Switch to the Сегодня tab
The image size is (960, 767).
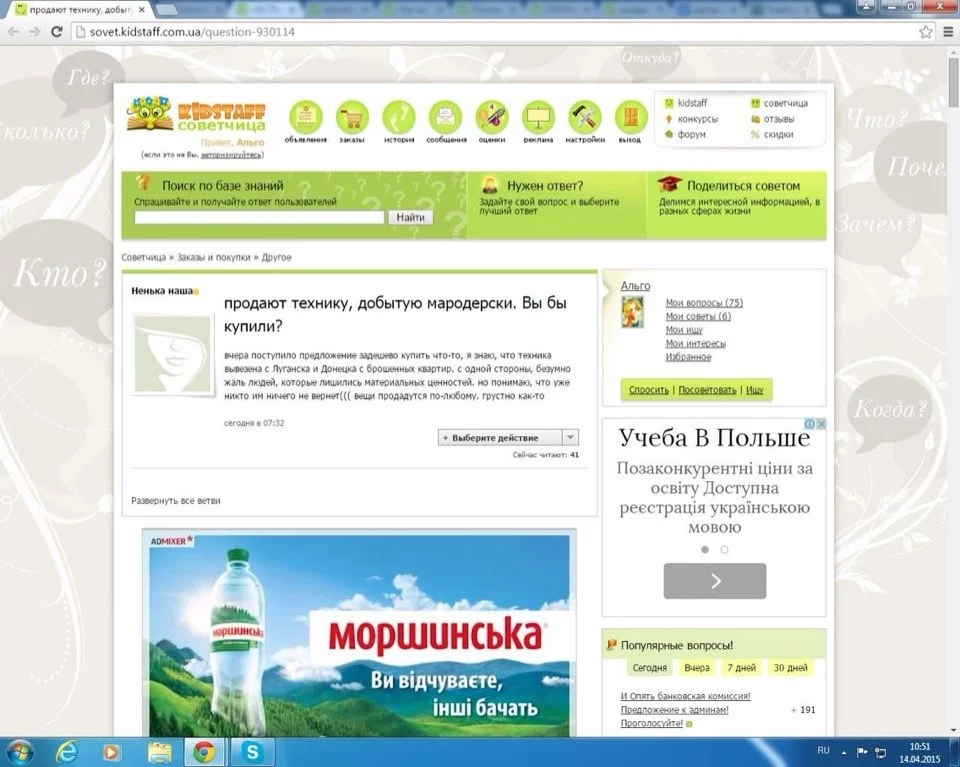[x=649, y=667]
